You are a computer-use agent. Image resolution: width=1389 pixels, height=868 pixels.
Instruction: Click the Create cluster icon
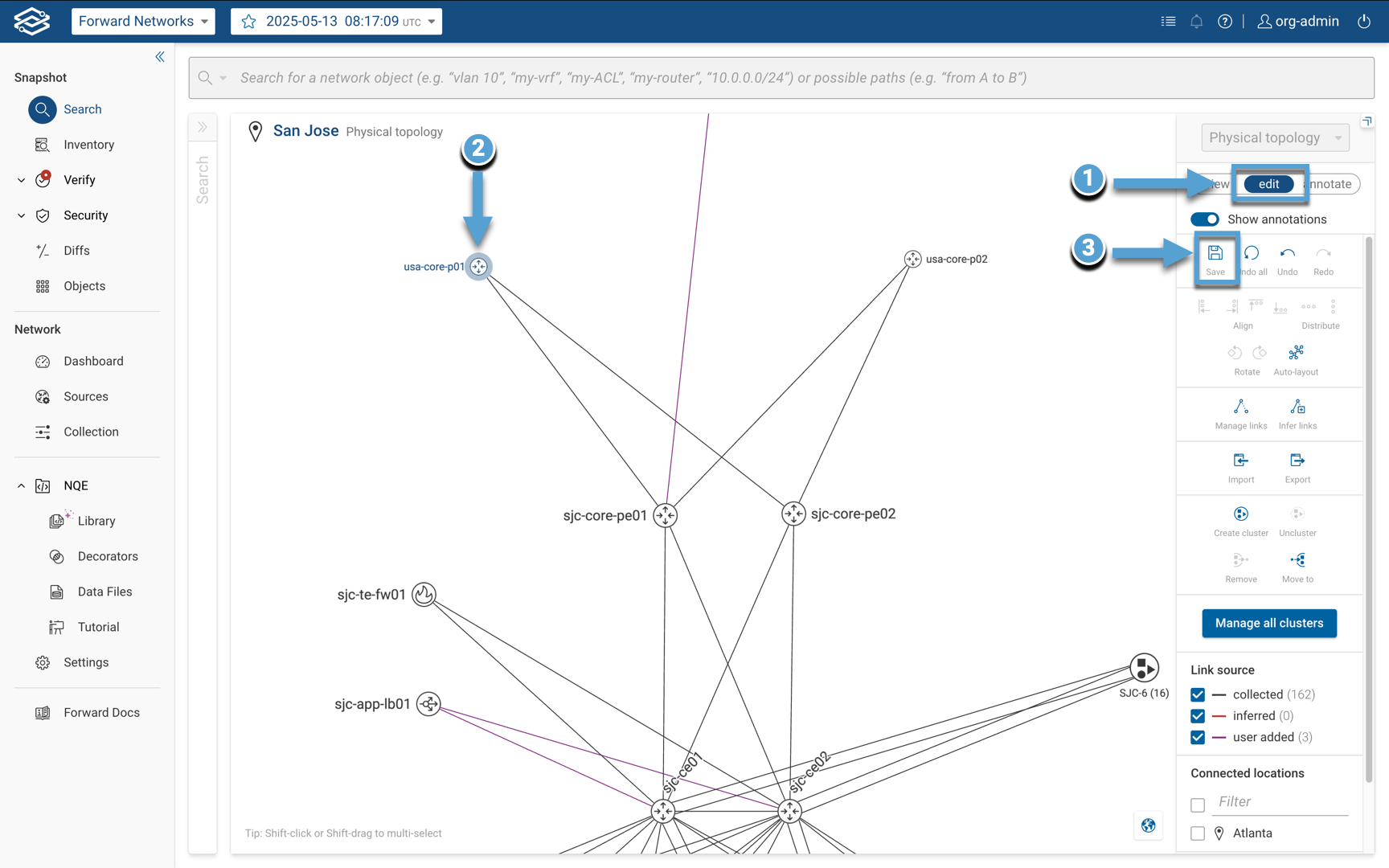[x=1240, y=514]
